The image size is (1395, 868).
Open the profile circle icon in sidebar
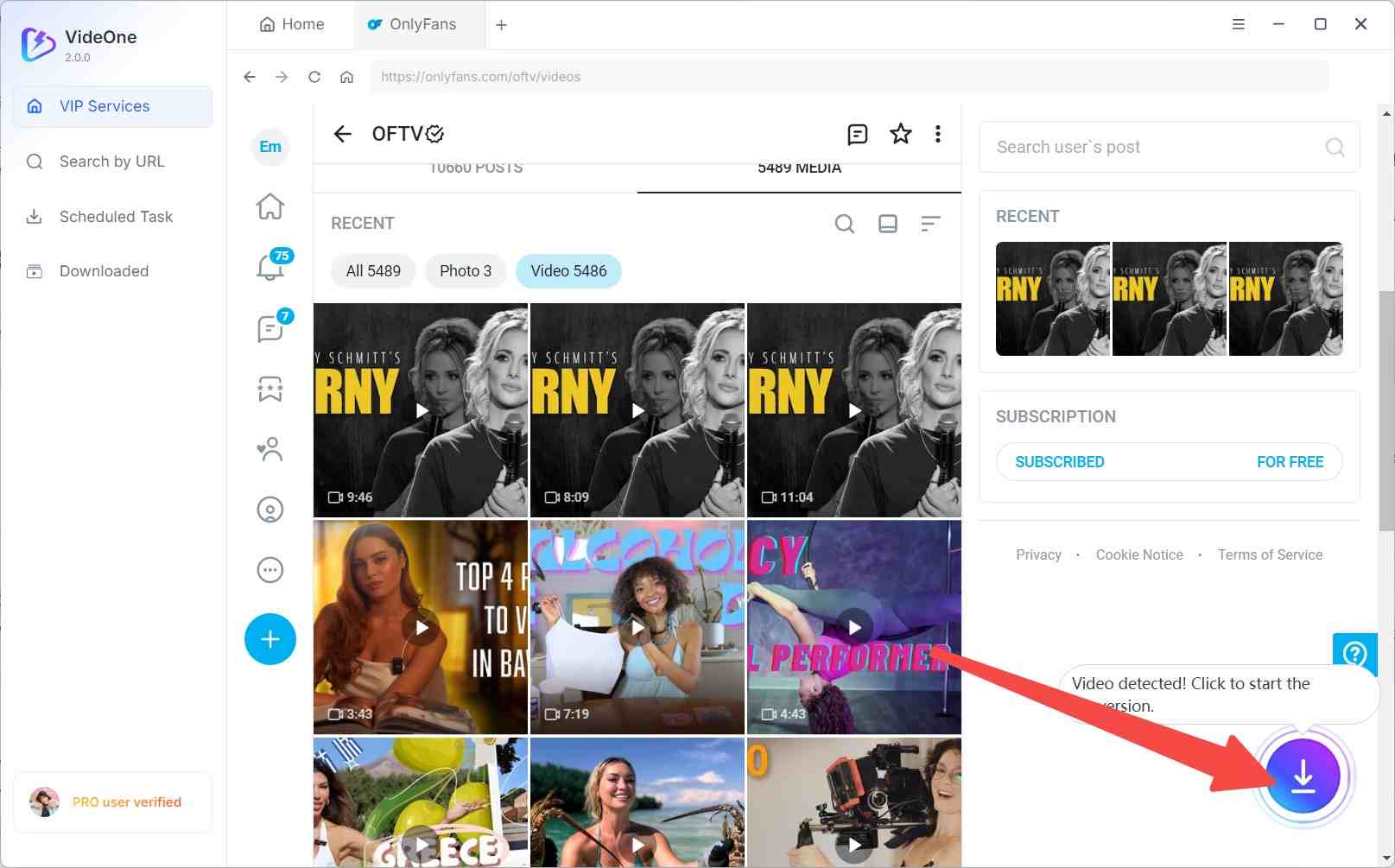coord(270,510)
